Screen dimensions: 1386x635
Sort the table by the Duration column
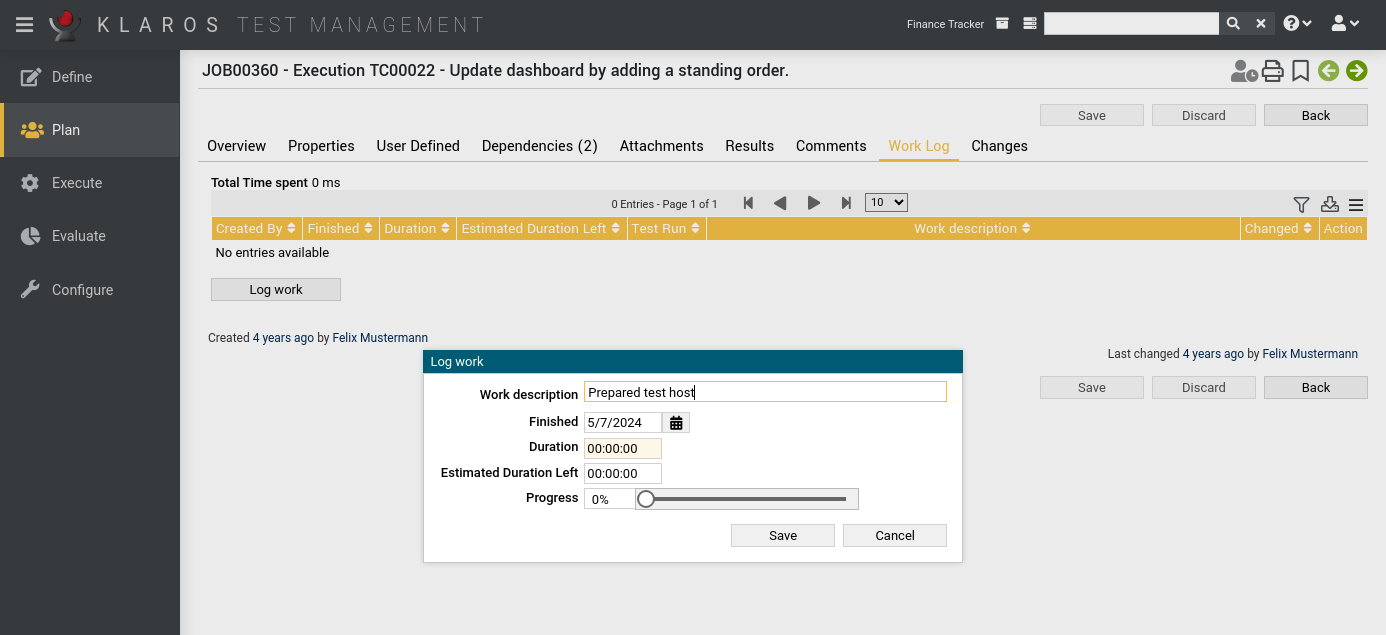coord(417,228)
